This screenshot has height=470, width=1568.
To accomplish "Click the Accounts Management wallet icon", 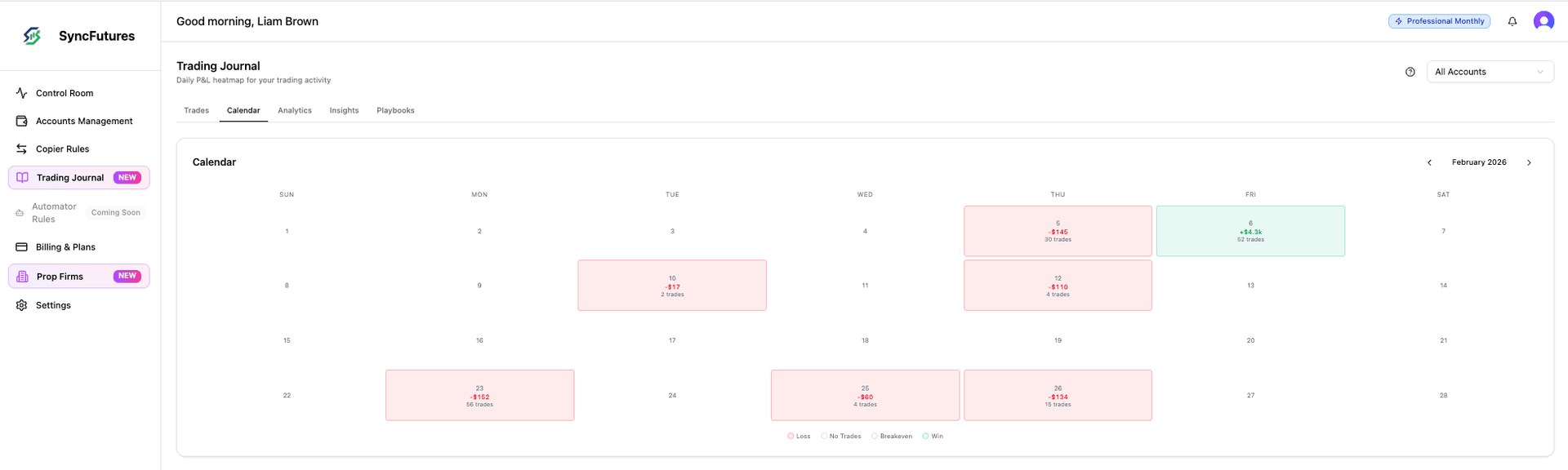I will pos(21,120).
